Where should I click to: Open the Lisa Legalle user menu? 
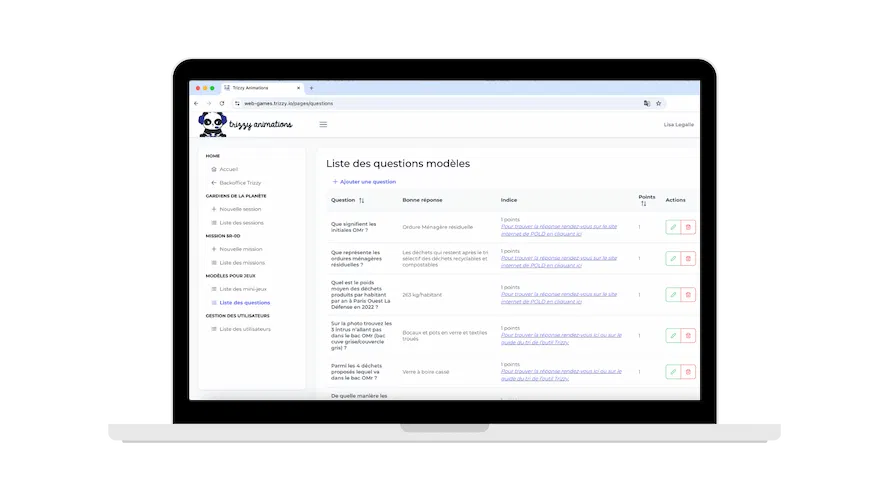click(x=678, y=125)
